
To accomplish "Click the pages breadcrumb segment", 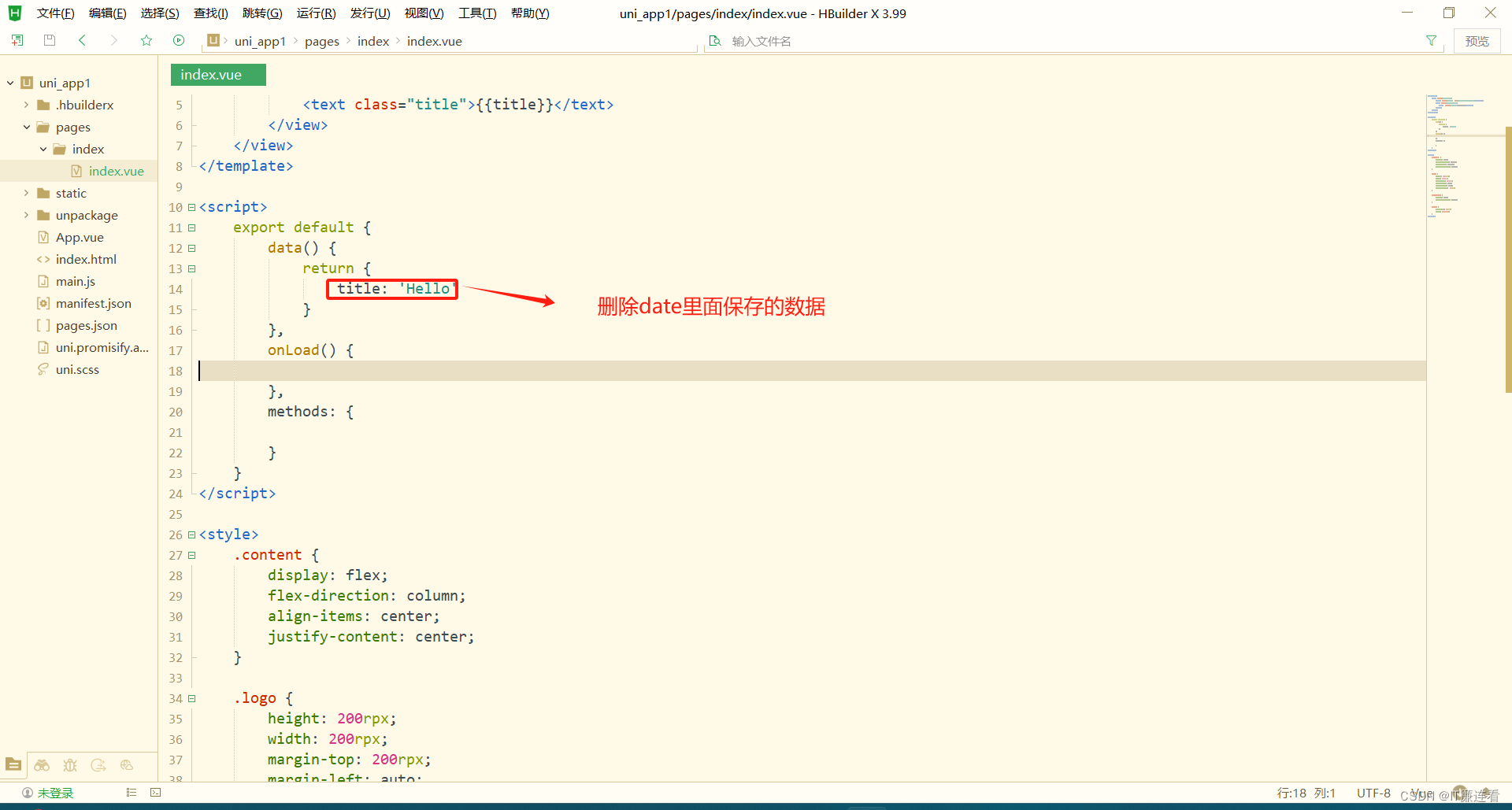I will [x=322, y=41].
